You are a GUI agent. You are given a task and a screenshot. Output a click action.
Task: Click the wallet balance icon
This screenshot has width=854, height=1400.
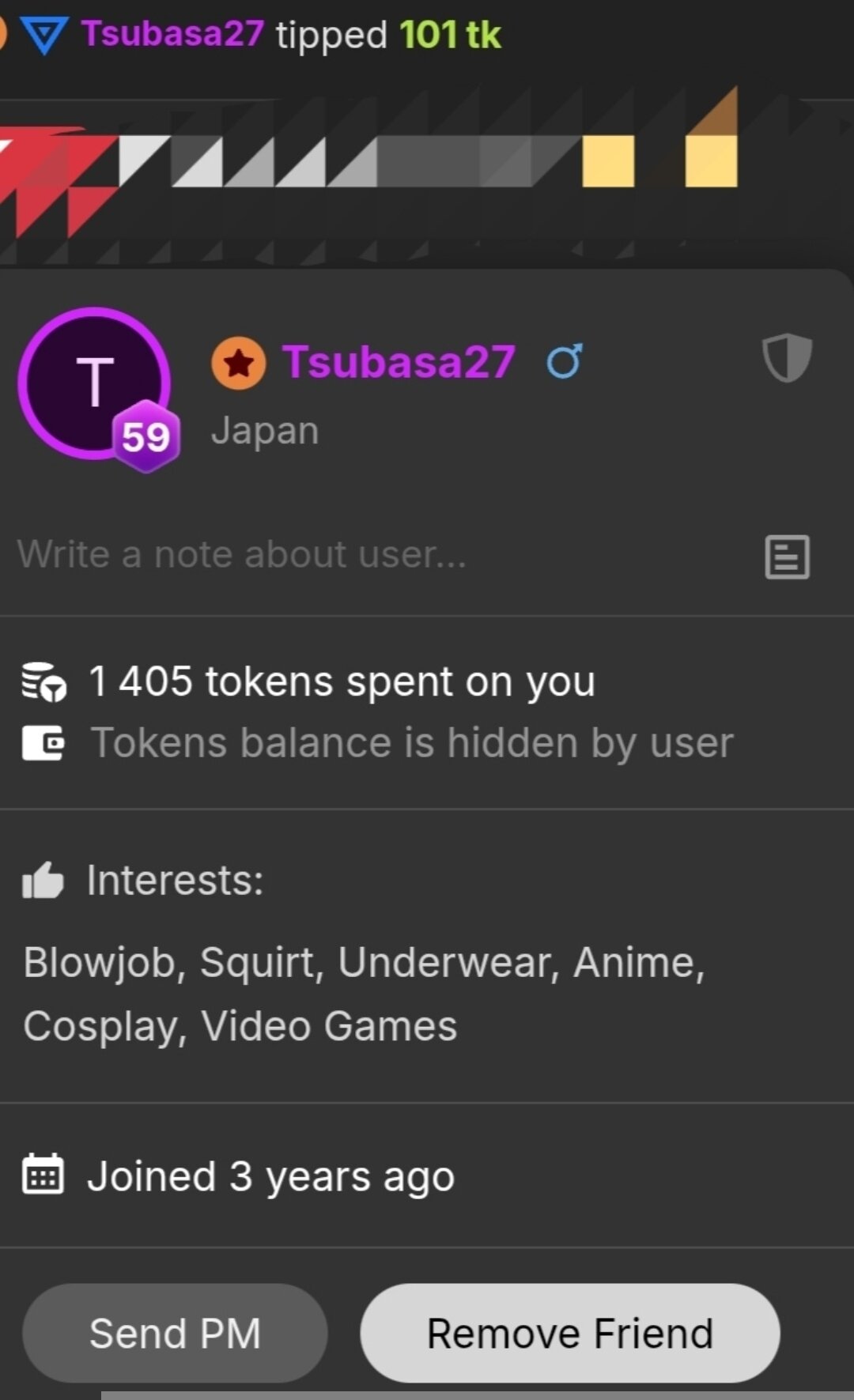click(43, 743)
